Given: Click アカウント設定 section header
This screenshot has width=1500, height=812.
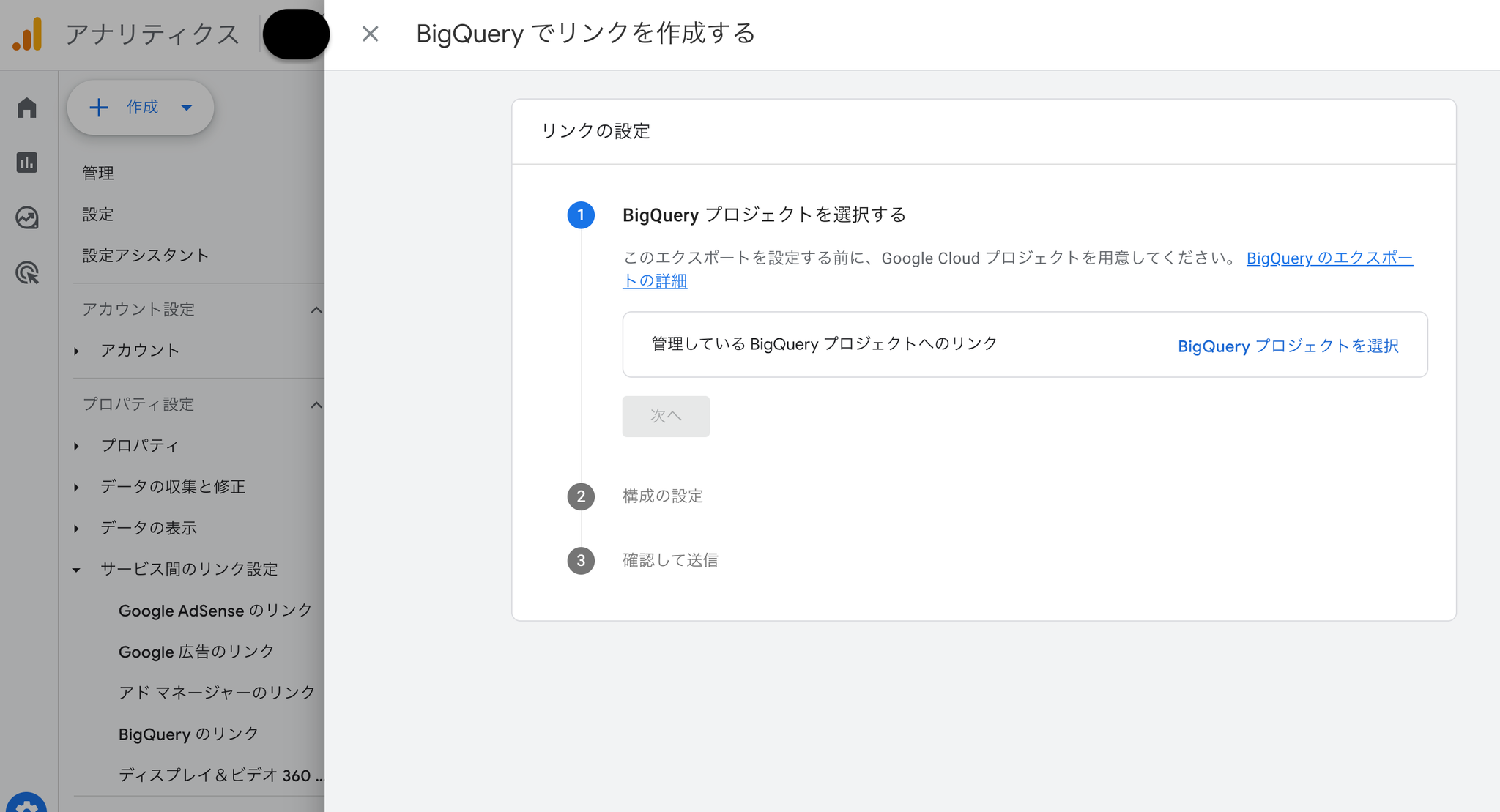Looking at the screenshot, I should point(138,309).
